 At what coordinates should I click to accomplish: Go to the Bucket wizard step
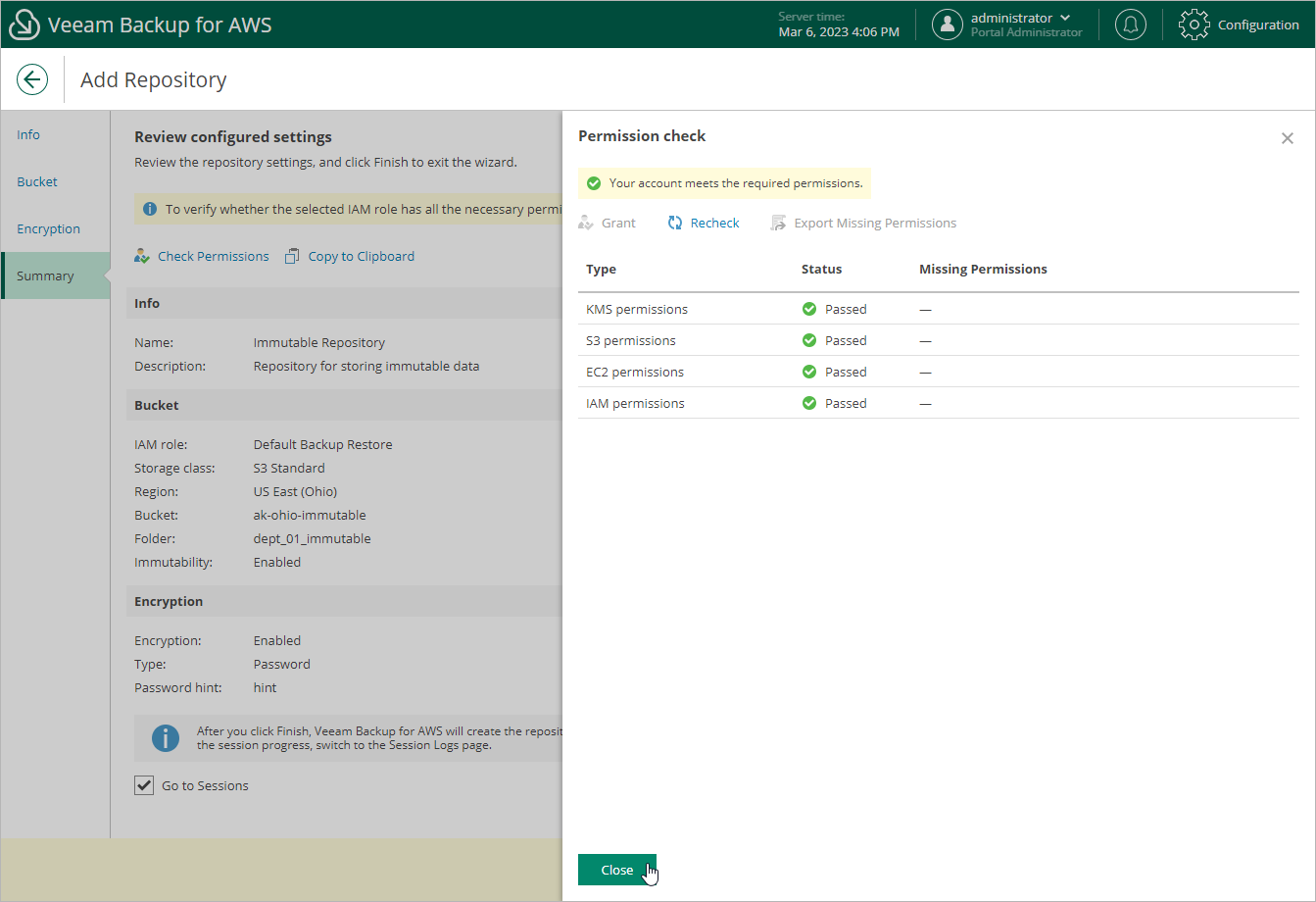[x=37, y=181]
